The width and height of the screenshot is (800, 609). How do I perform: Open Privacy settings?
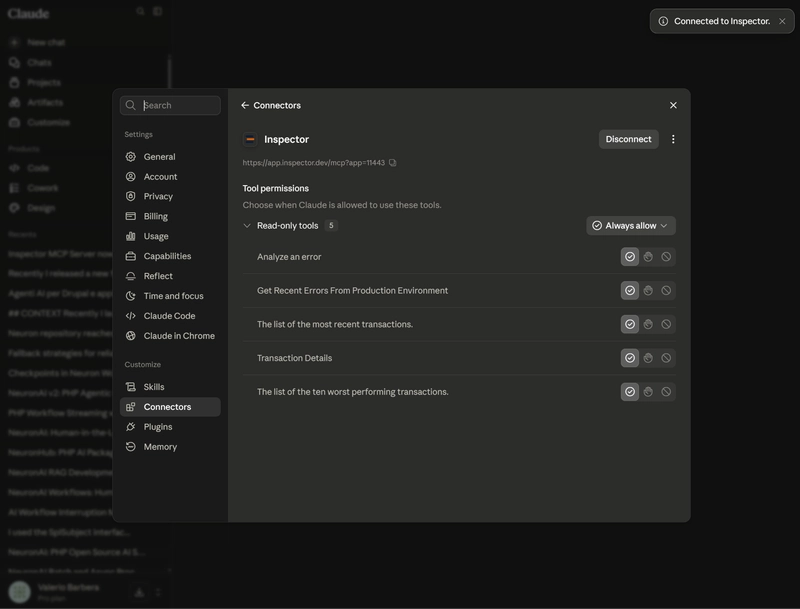pyautogui.click(x=170, y=196)
